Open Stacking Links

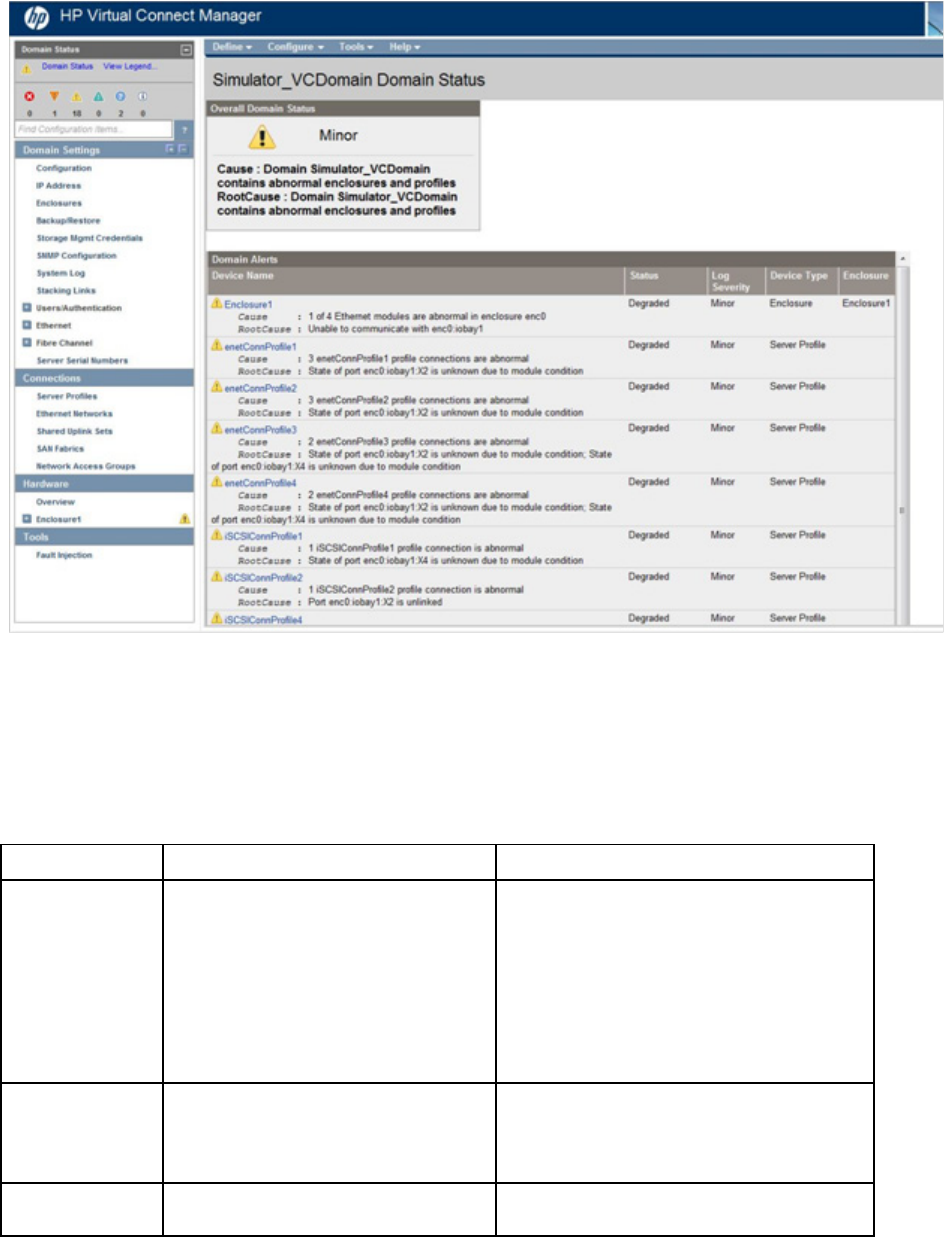pos(66,290)
